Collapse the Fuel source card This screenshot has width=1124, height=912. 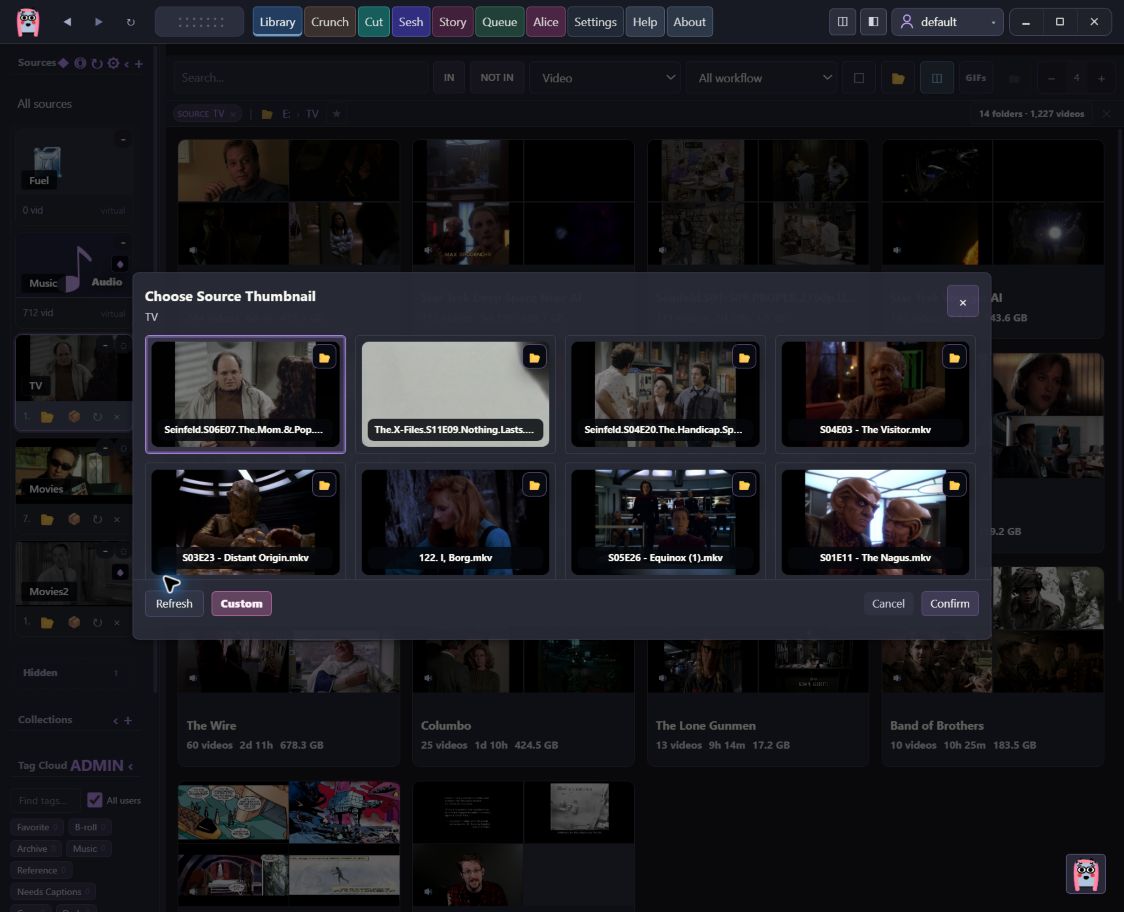point(123,139)
